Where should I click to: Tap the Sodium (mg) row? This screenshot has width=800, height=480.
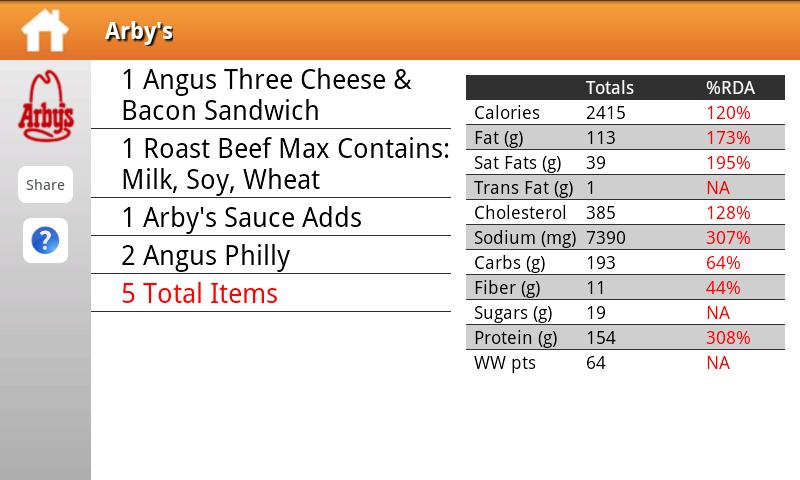pyautogui.click(x=625, y=238)
